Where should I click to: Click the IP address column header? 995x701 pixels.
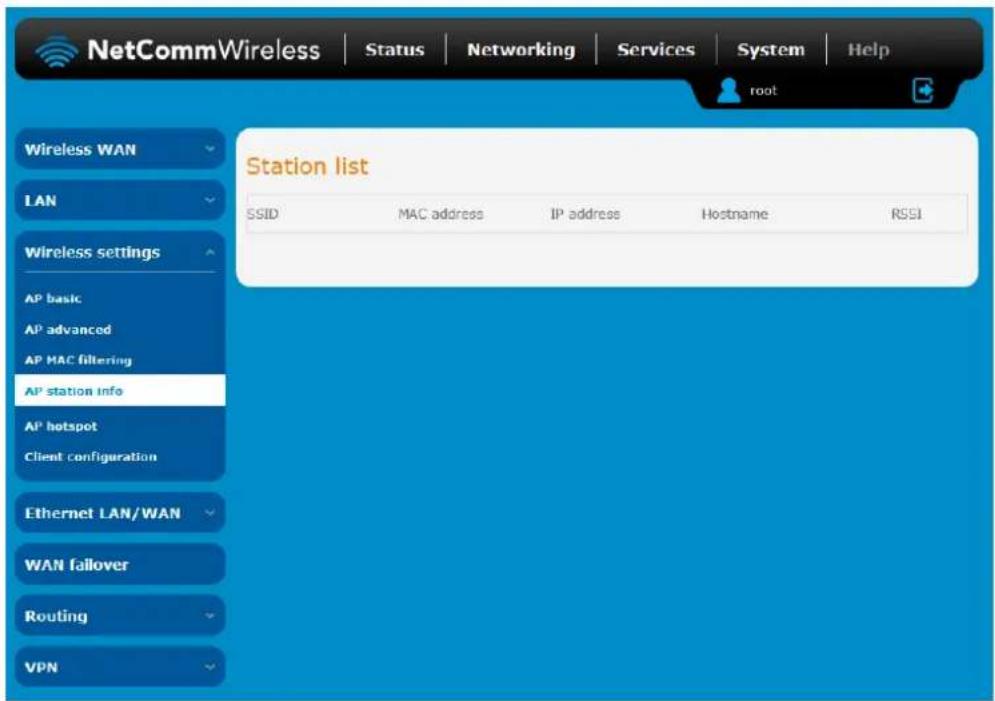pyautogui.click(x=585, y=214)
